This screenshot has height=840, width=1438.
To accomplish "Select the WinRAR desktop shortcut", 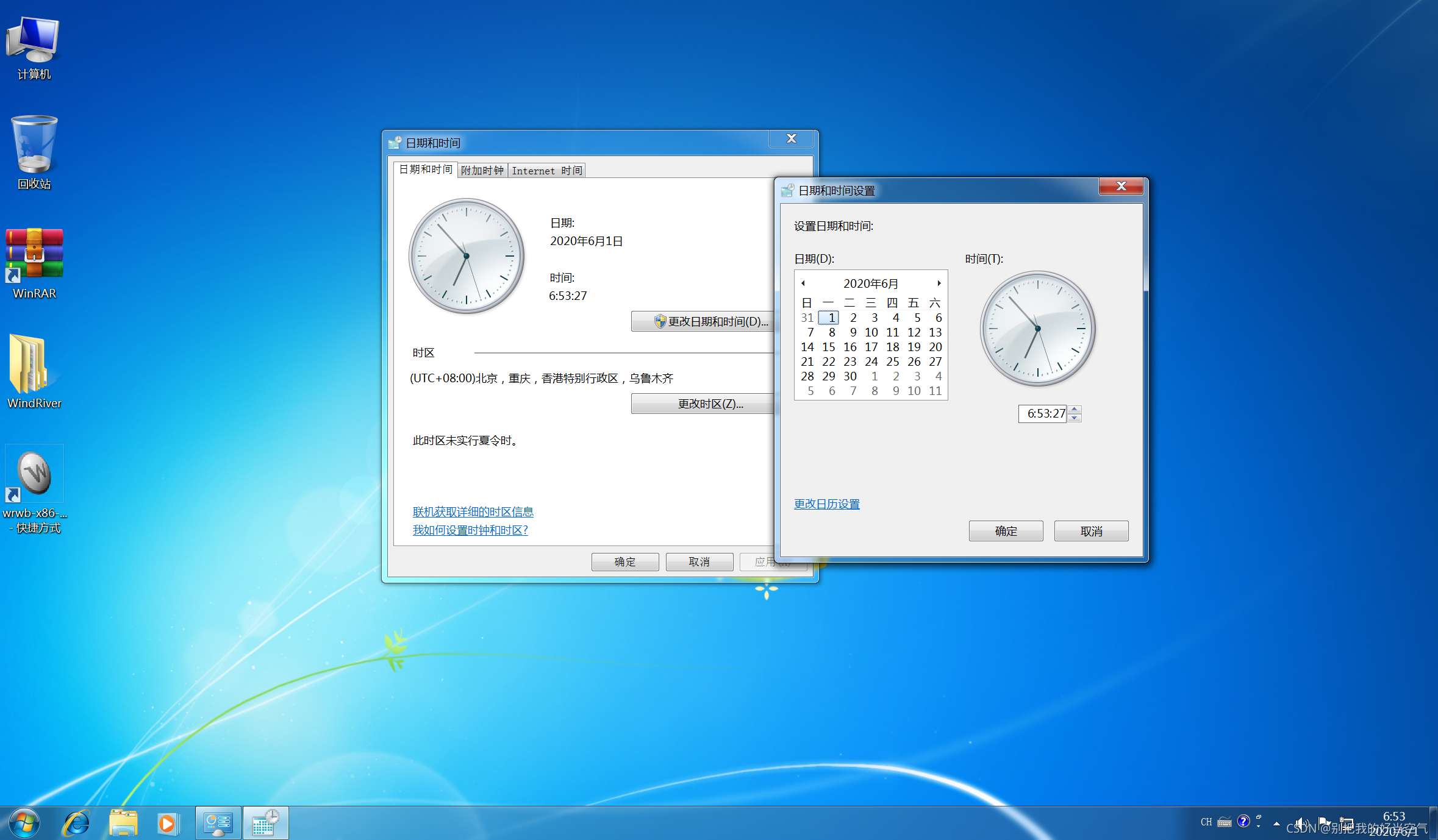I will pos(34,263).
